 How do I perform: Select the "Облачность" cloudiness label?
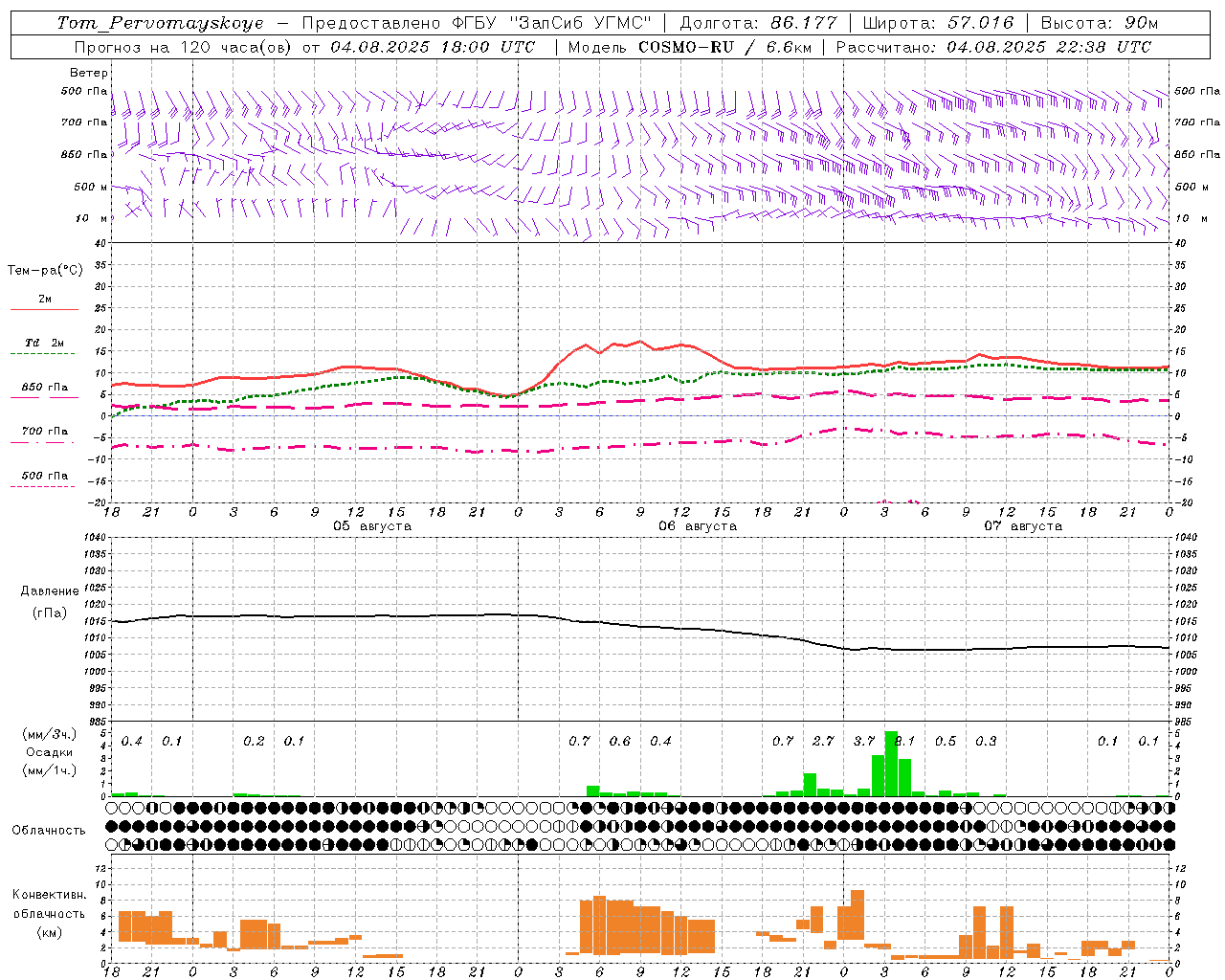tap(49, 830)
